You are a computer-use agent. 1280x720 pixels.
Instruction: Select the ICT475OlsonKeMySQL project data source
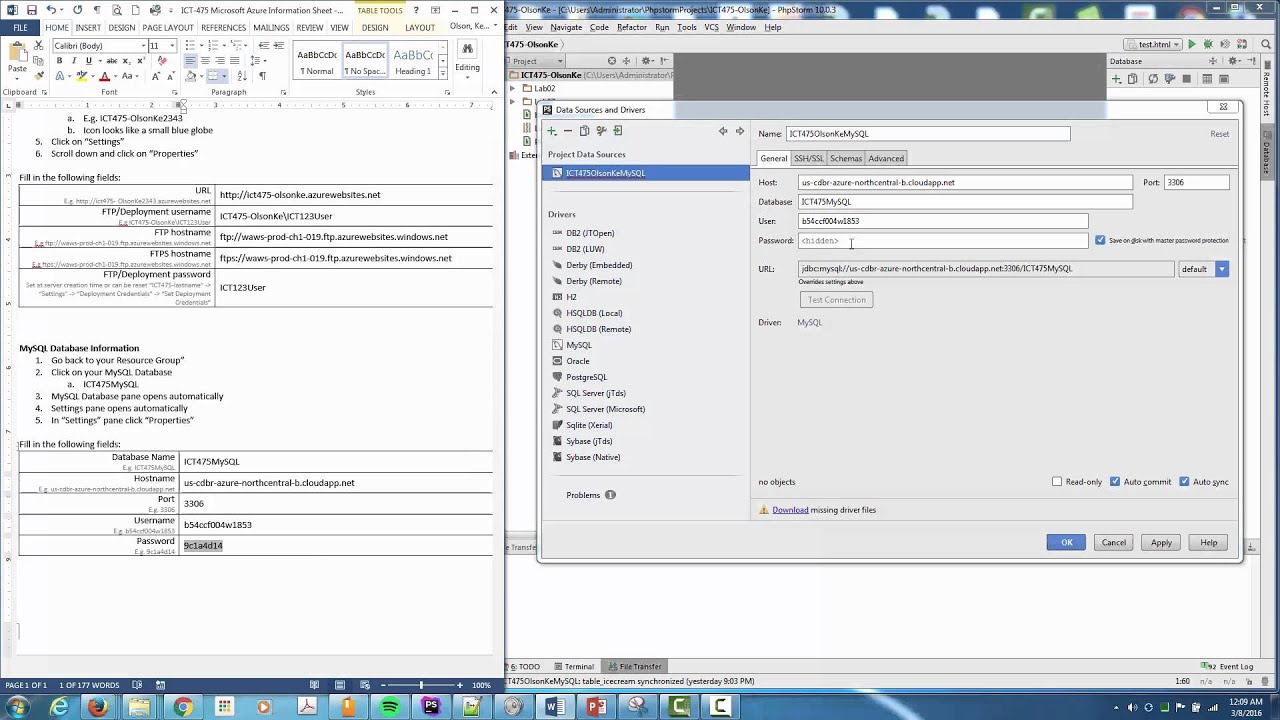(x=646, y=173)
